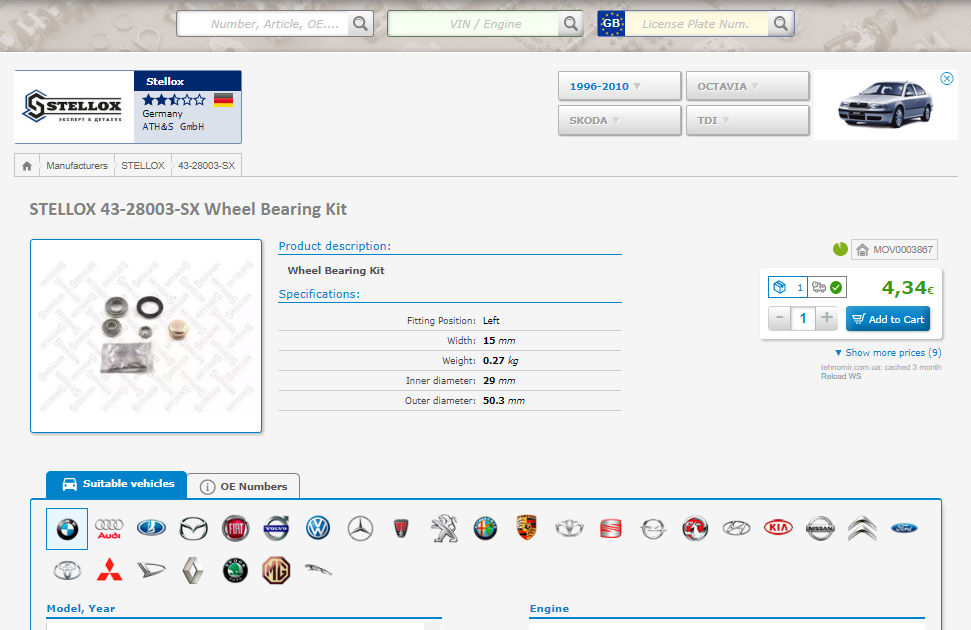Expand Show more prices link
This screenshot has width=971, height=630.
tap(887, 353)
